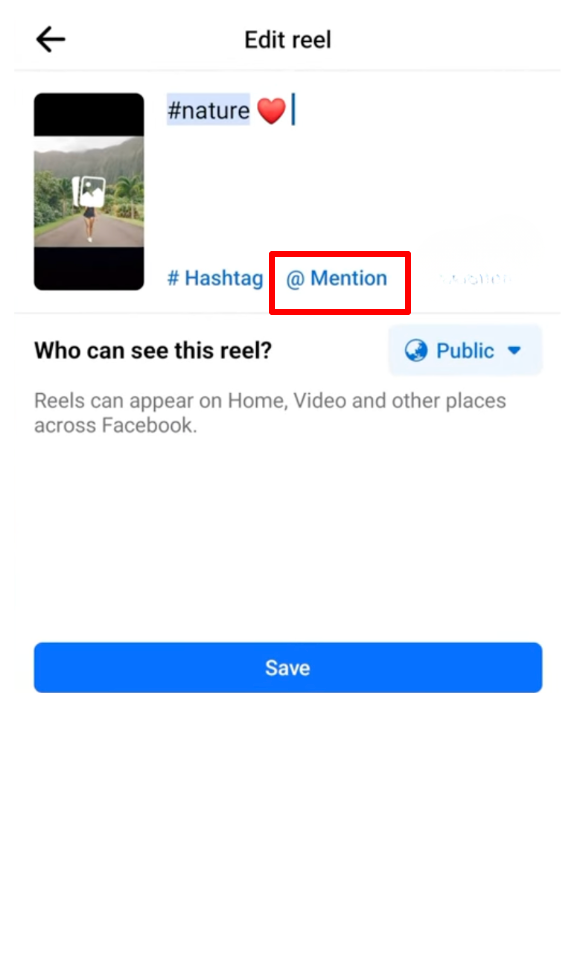Tap the faded option right of Mention

point(474,279)
